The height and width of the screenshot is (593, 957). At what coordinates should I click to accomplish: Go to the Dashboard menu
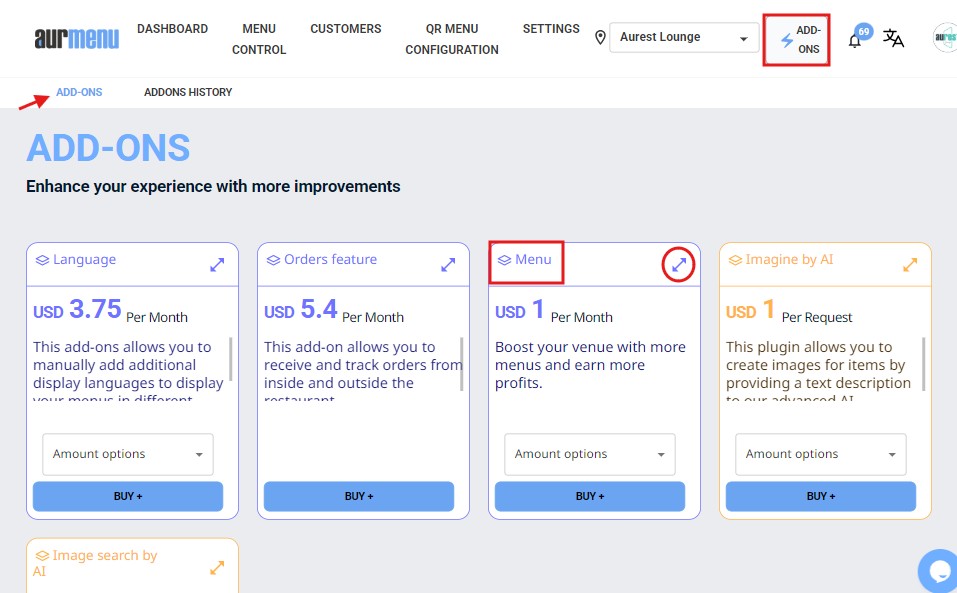pyautogui.click(x=172, y=29)
